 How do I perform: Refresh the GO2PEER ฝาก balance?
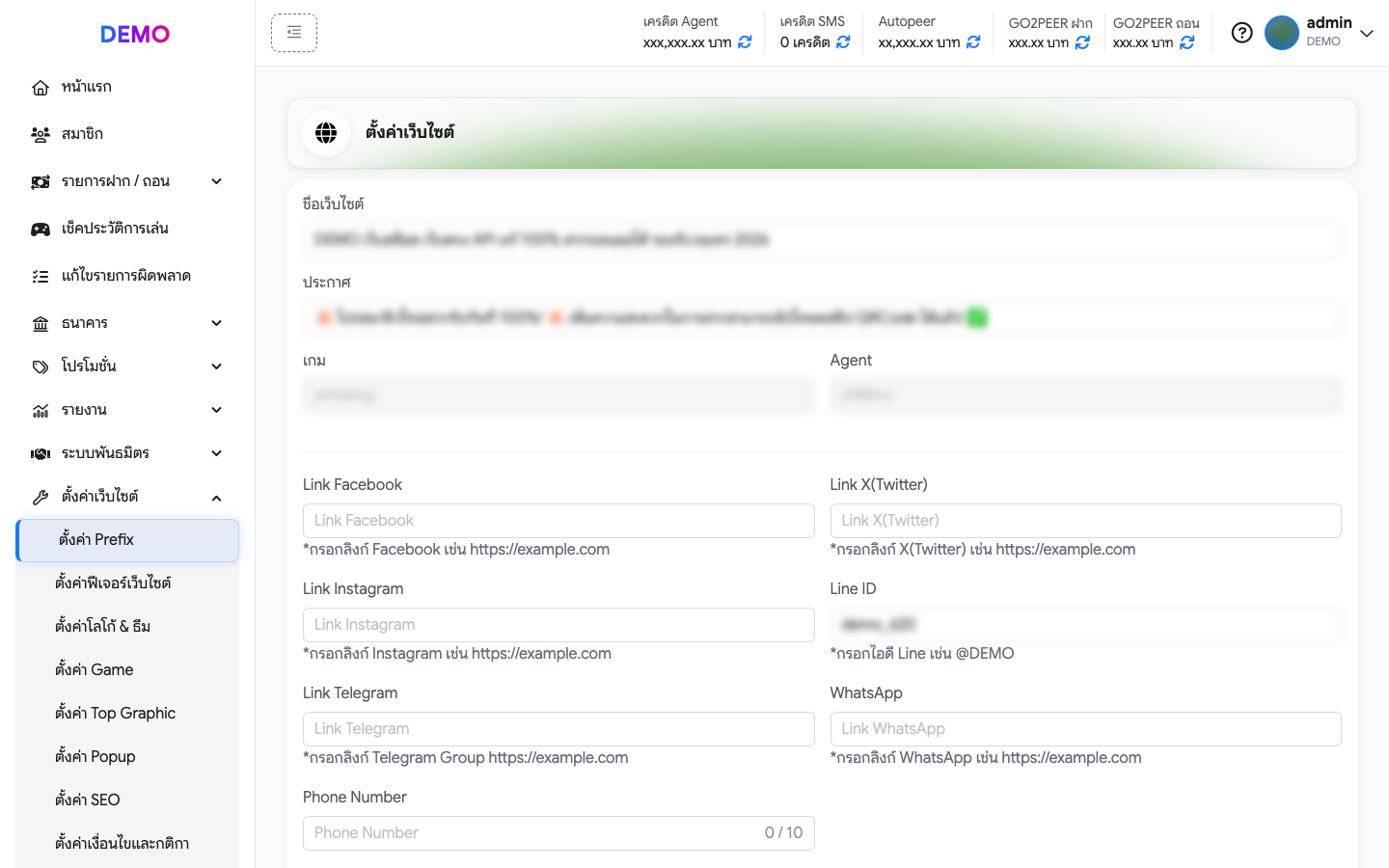pos(1082,42)
